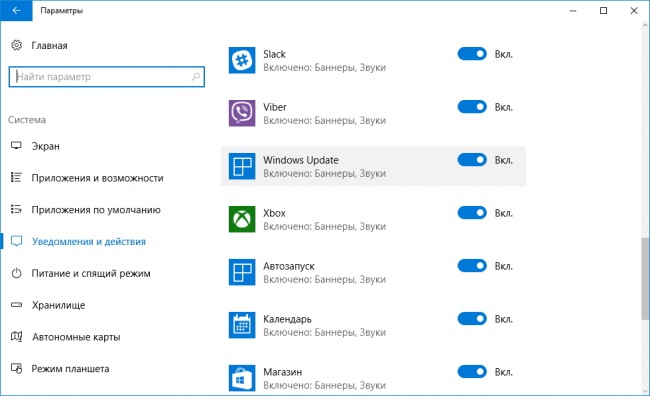Click the Автозапуск app icon
This screenshot has width=650, height=396.
pos(242,272)
